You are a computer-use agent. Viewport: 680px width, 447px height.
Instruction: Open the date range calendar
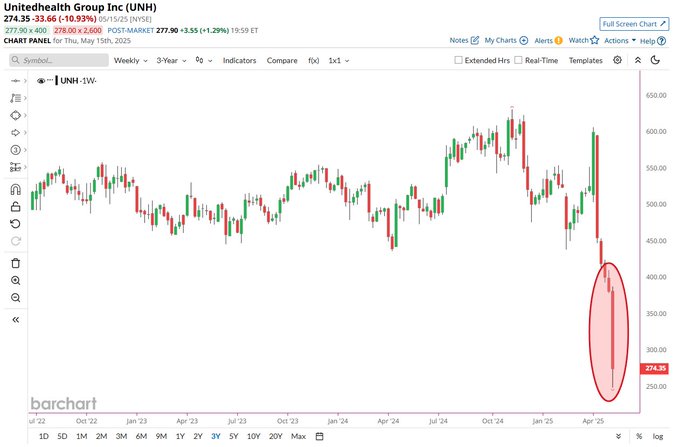pos(320,436)
